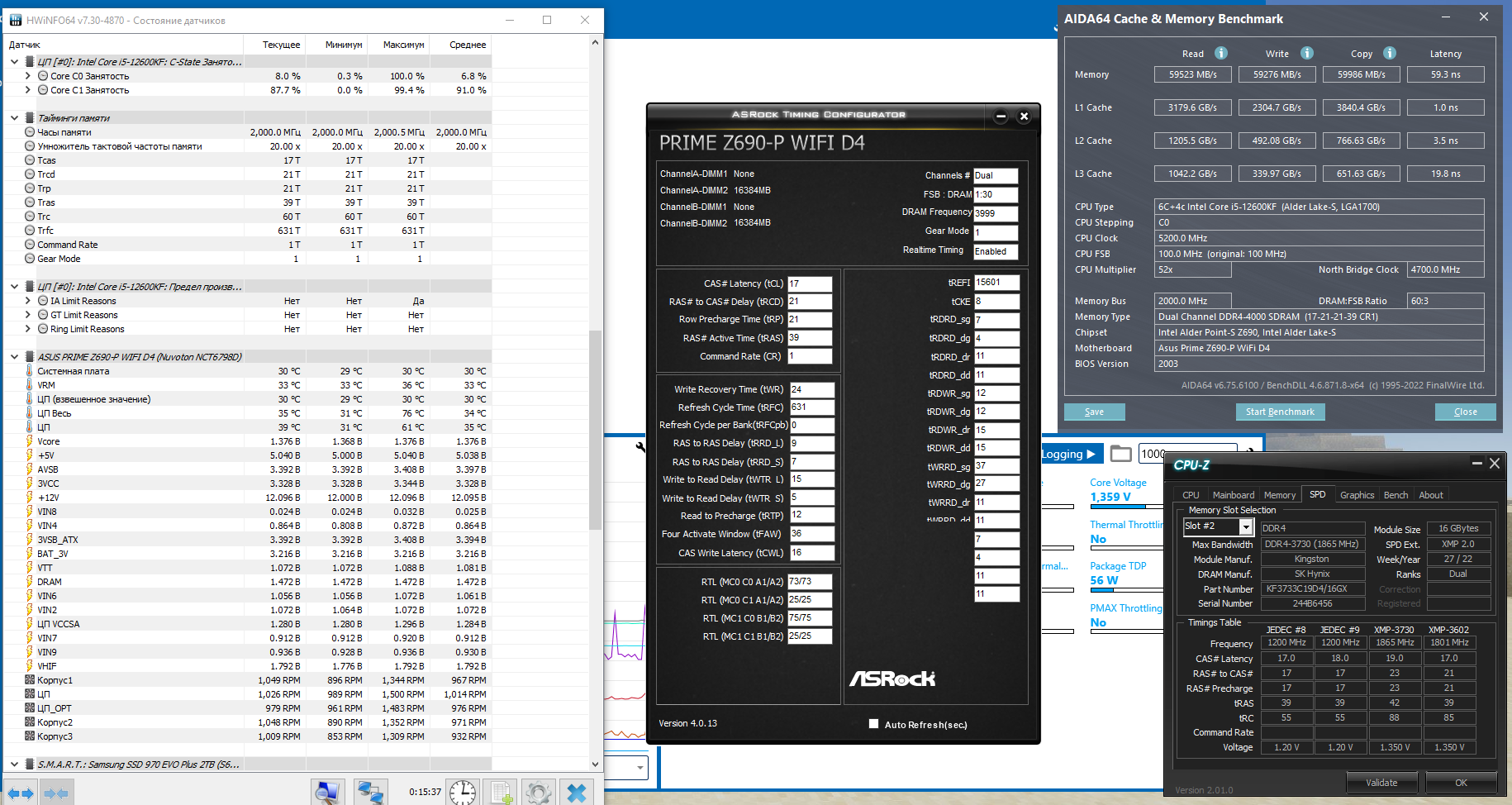Click the Core Voltage progress bar

pos(1127,506)
